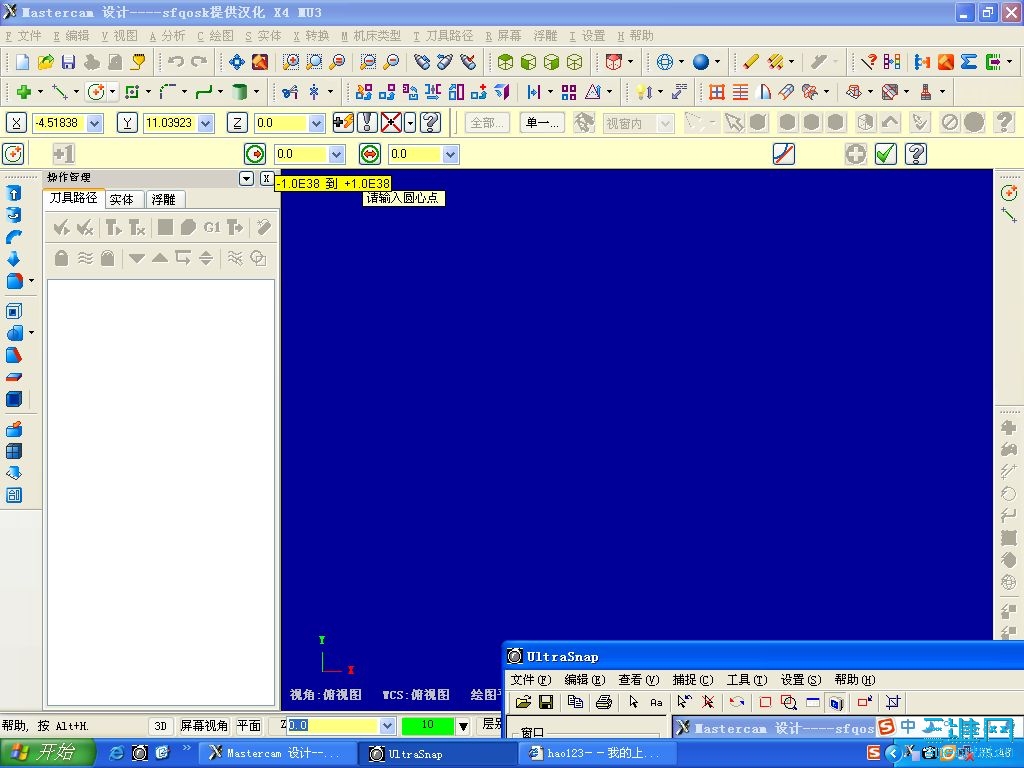Image resolution: width=1024 pixels, height=768 pixels.
Task: Open the 工具 menu in UltraSnap
Action: 747,680
